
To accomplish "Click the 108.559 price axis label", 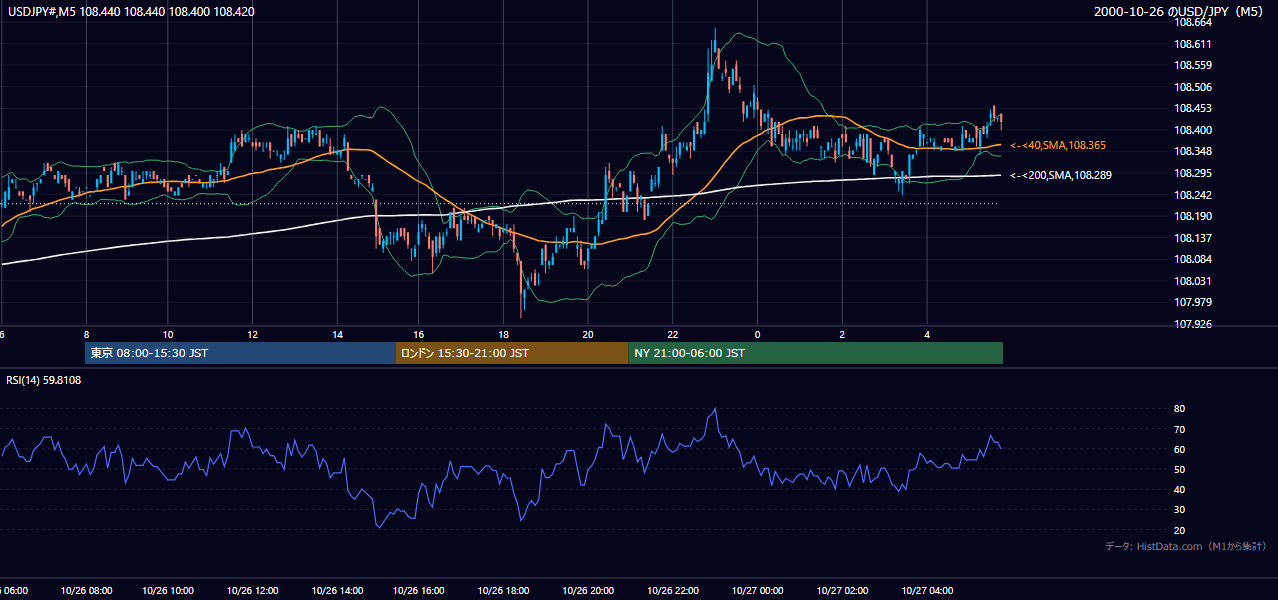I will pos(1194,65).
